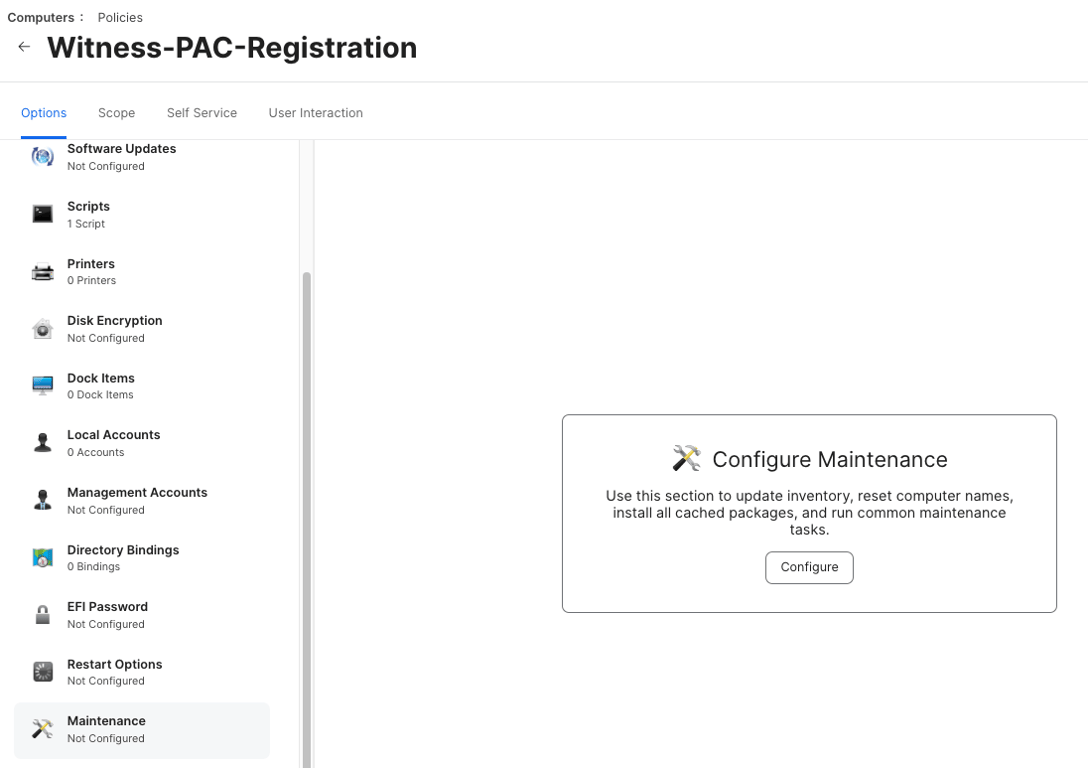
Task: Switch to the Scope tab
Action: point(116,113)
